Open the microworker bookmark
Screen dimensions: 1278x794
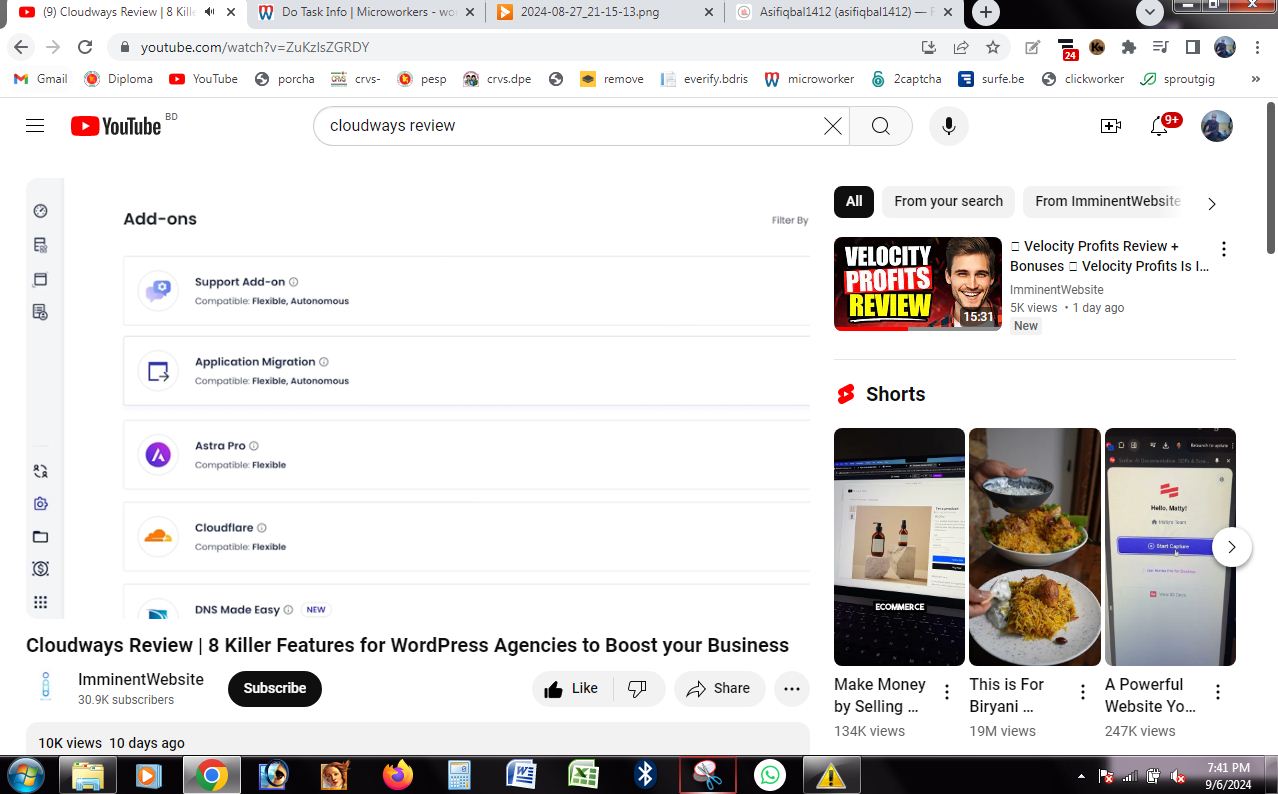click(809, 79)
